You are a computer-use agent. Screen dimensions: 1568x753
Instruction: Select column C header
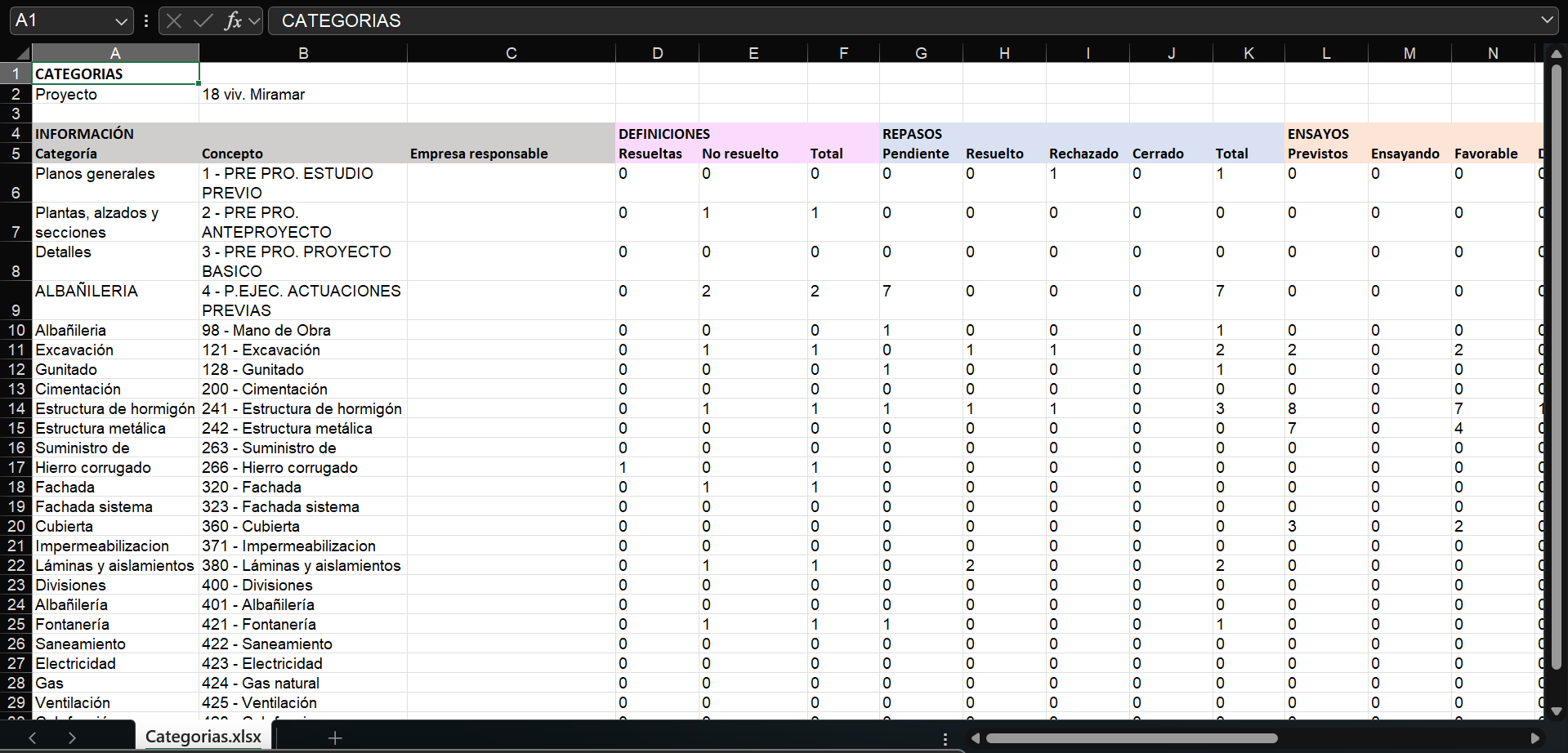(x=511, y=54)
